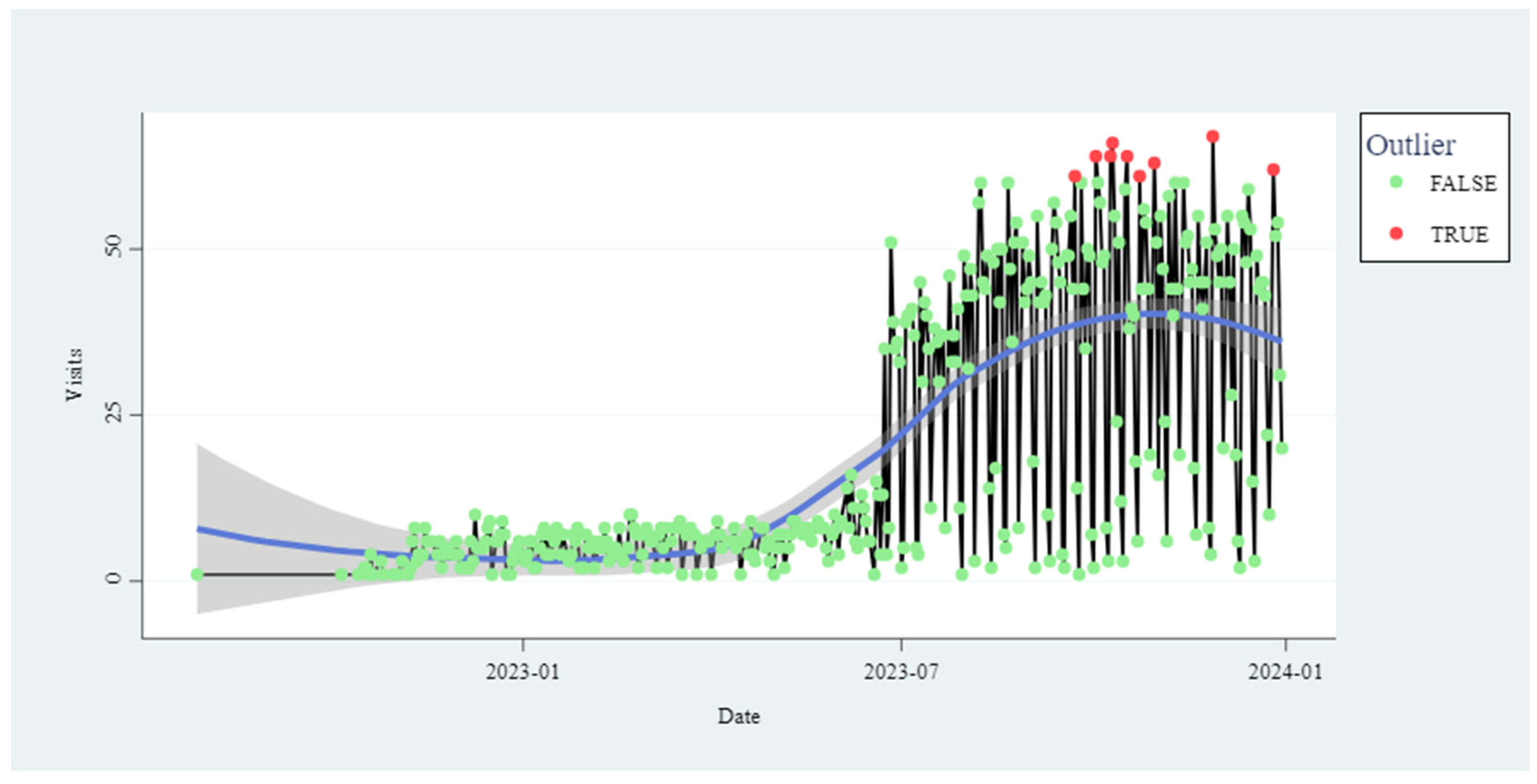Click the 2023-07 axis tick label

(x=901, y=672)
